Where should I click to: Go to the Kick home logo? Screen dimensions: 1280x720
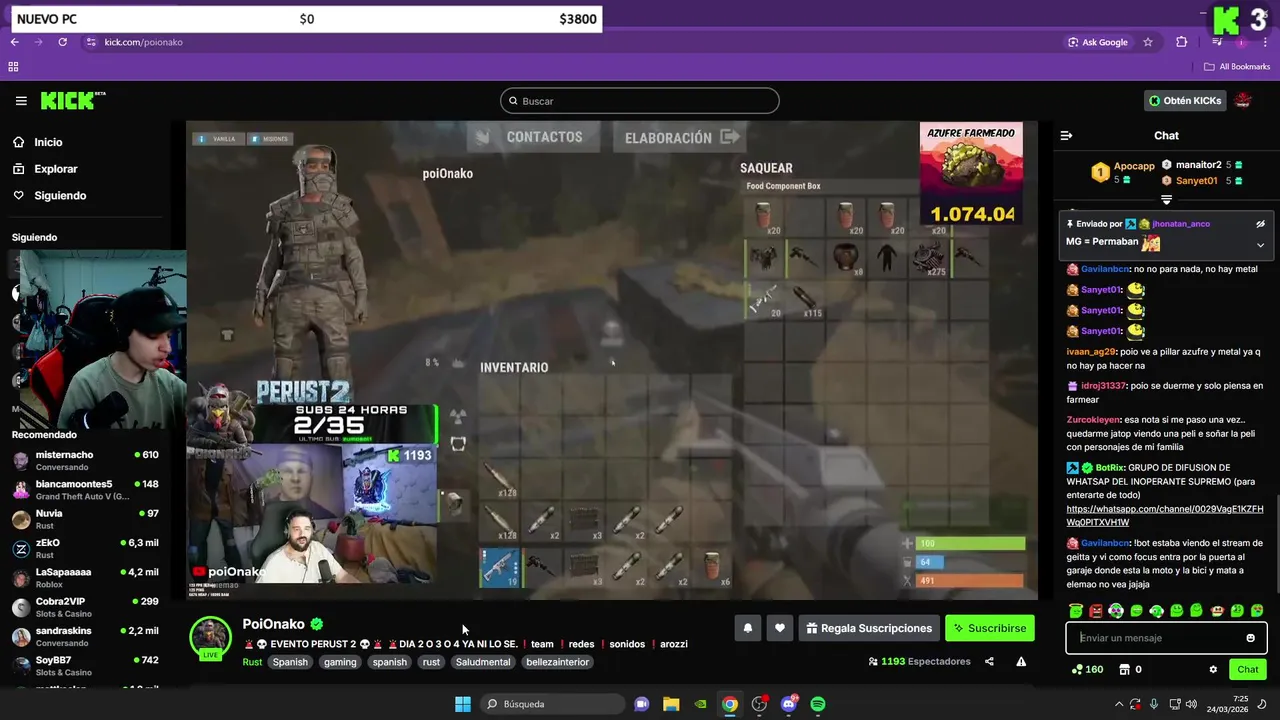pyautogui.click(x=72, y=100)
